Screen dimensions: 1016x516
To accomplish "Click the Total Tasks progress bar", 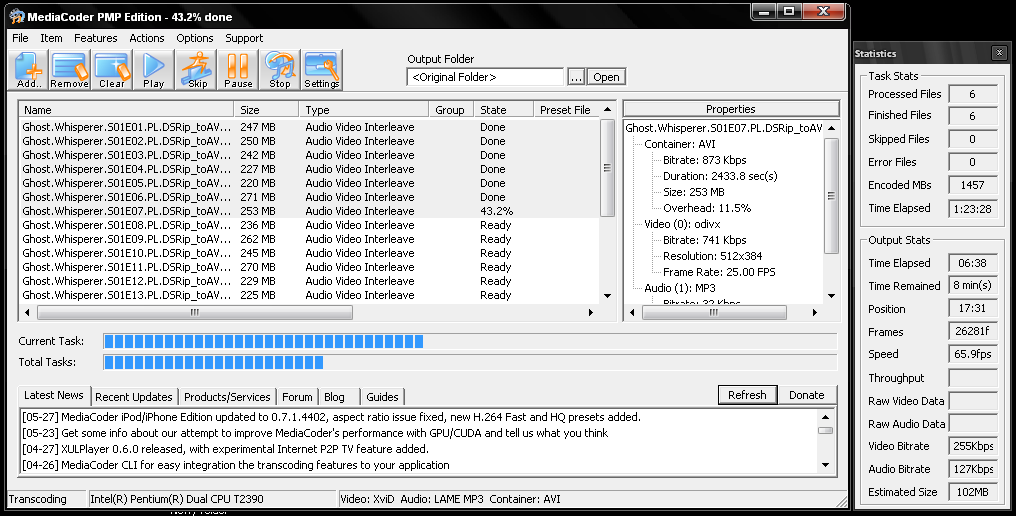I will click(x=470, y=362).
